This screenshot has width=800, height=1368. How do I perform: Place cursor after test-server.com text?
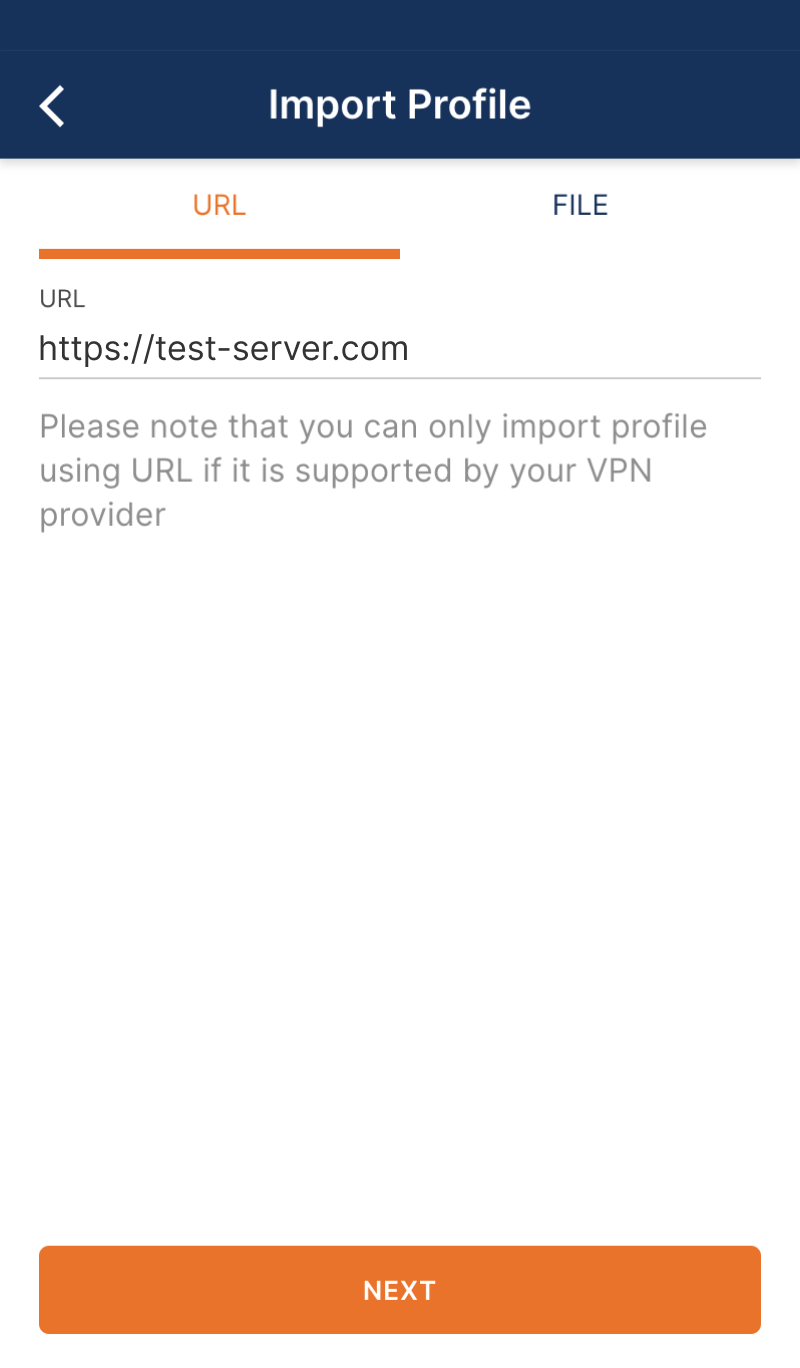[412, 349]
